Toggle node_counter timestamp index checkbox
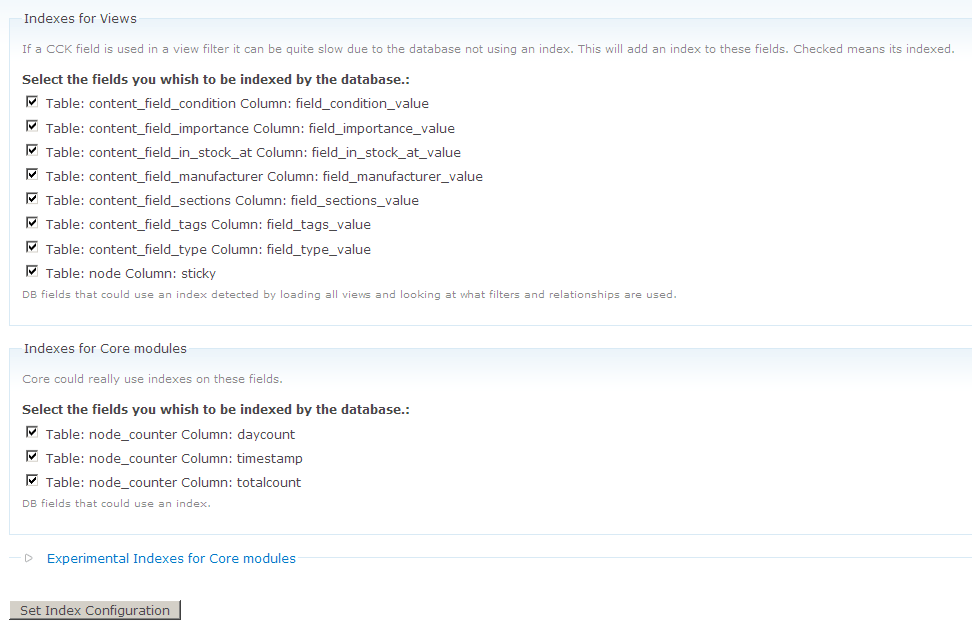 point(32,456)
